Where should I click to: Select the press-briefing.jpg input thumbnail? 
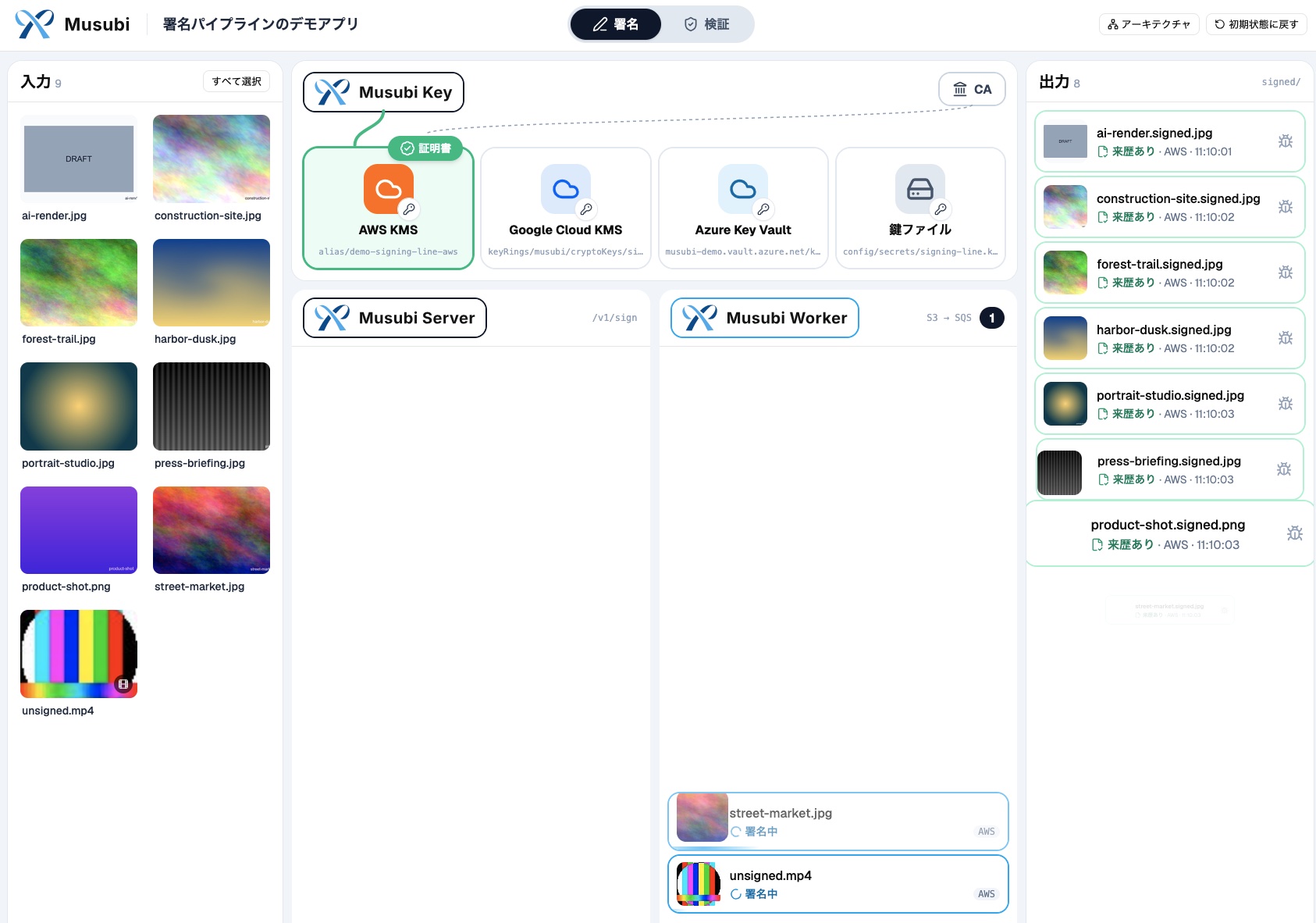coord(212,406)
